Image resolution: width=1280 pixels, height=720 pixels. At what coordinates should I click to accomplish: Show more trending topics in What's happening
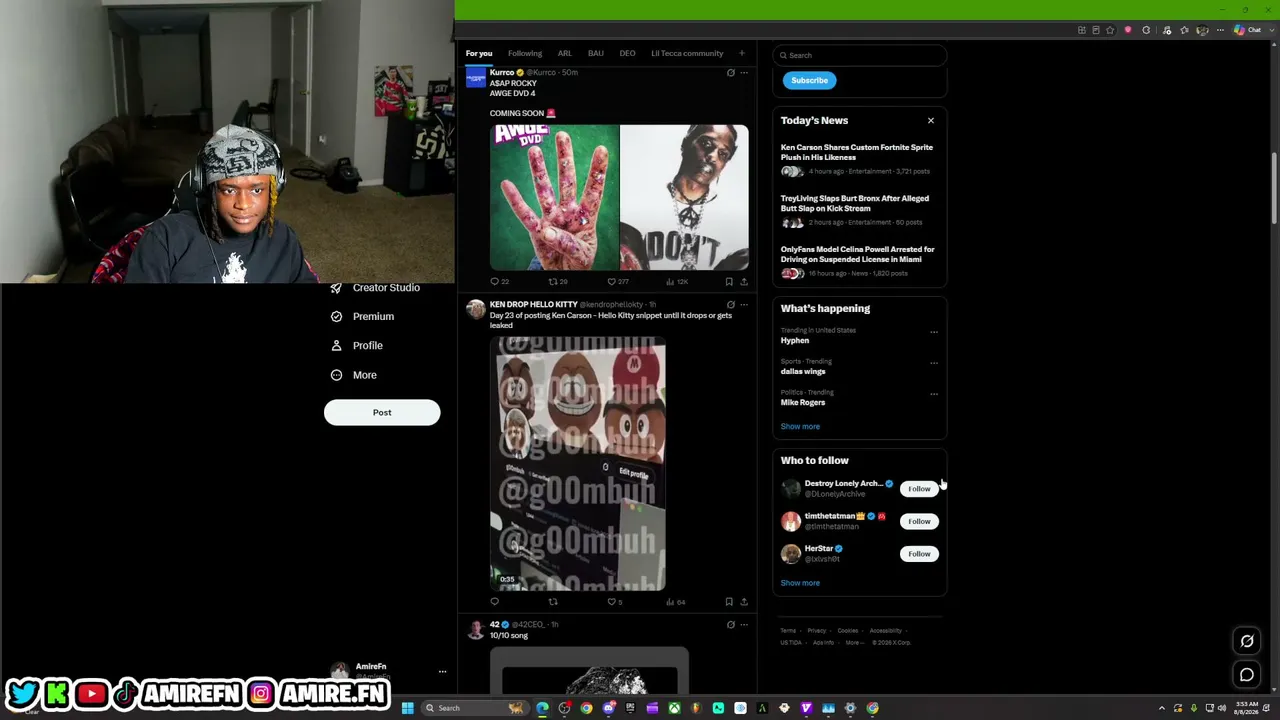tap(800, 426)
